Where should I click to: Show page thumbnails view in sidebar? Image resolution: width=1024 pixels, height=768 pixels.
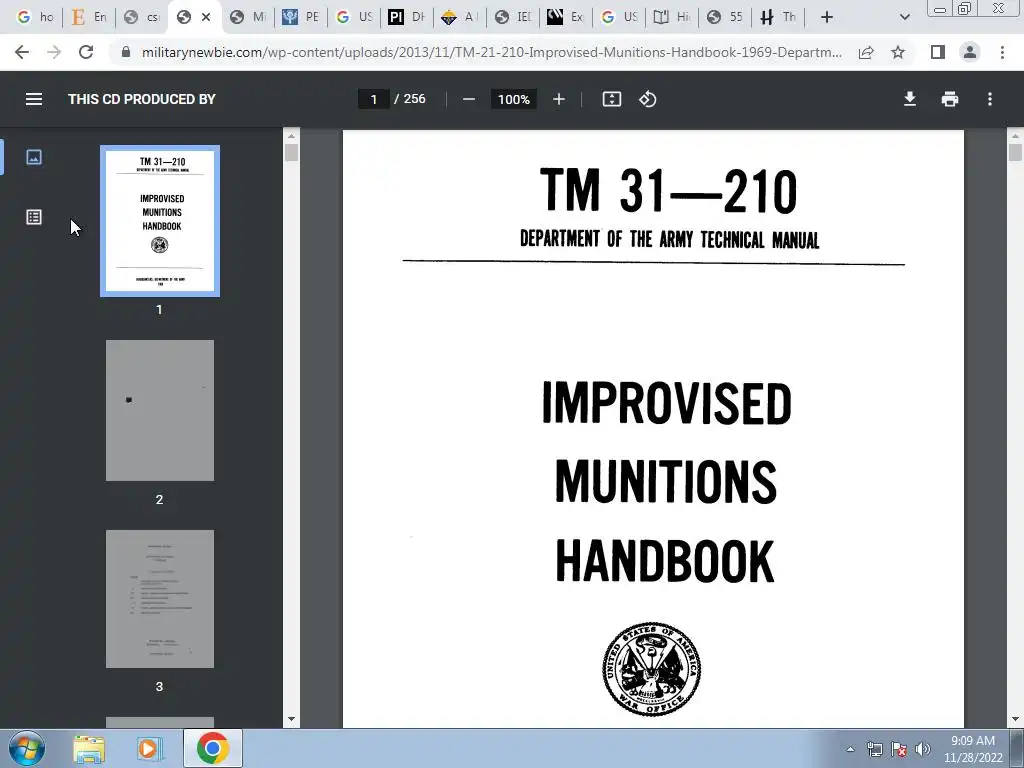pyautogui.click(x=34, y=157)
